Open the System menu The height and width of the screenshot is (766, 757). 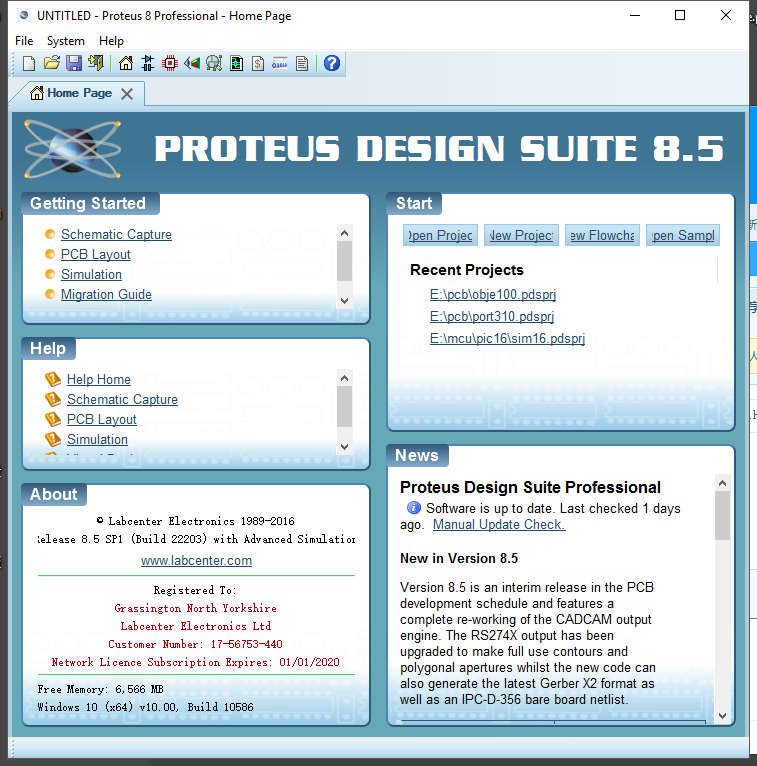[x=65, y=41]
